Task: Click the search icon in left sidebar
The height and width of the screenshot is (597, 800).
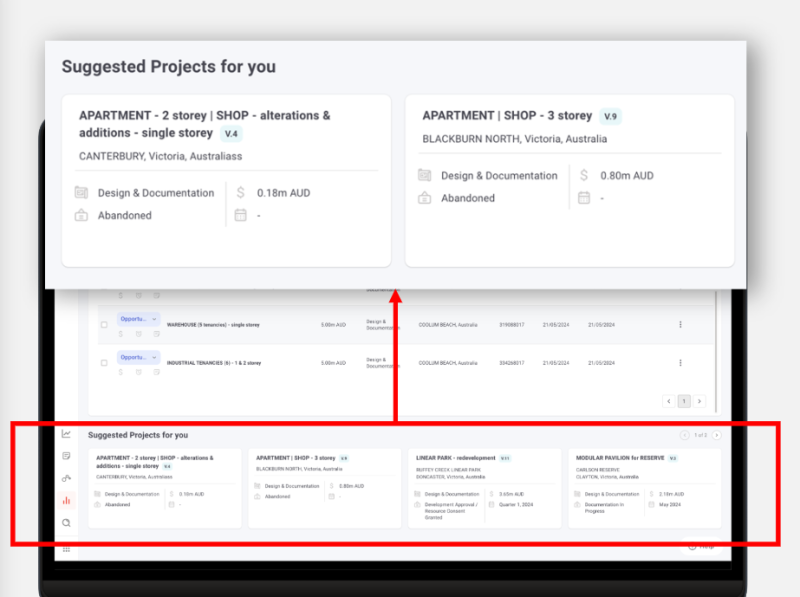Action: pyautogui.click(x=66, y=522)
